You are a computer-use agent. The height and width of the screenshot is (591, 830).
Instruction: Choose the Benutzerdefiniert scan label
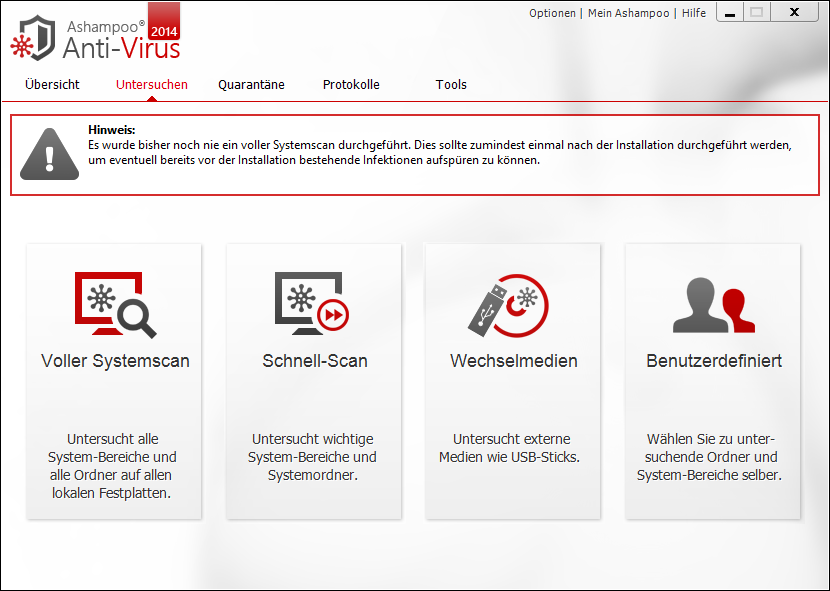point(713,361)
